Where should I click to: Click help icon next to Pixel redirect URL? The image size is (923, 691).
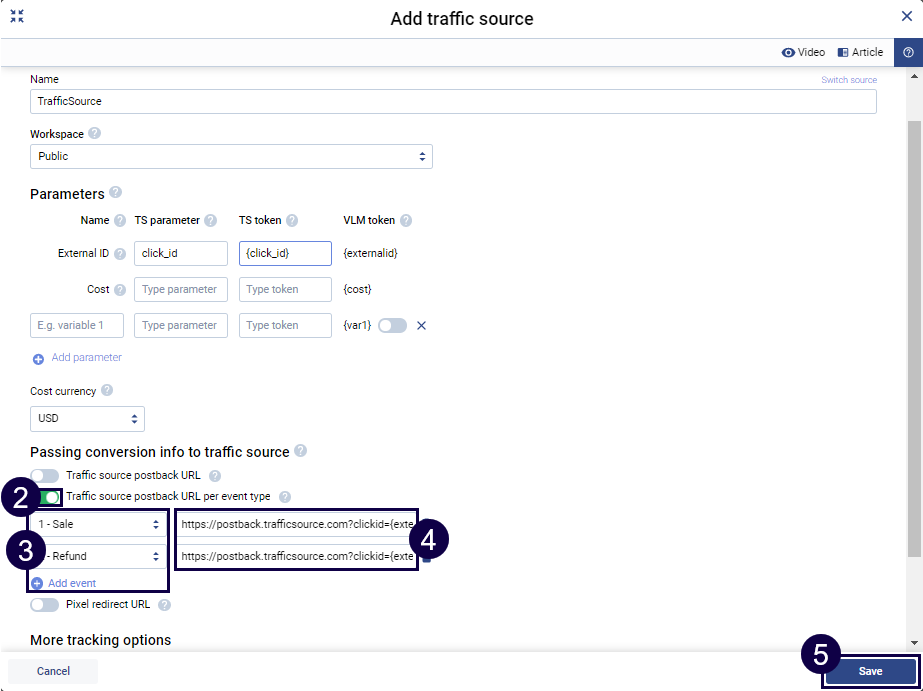(x=164, y=605)
